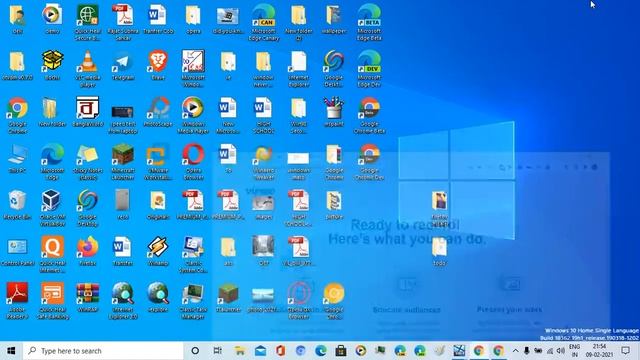
Task: Open File Explorer from the taskbar
Action: pyautogui.click(x=240, y=351)
